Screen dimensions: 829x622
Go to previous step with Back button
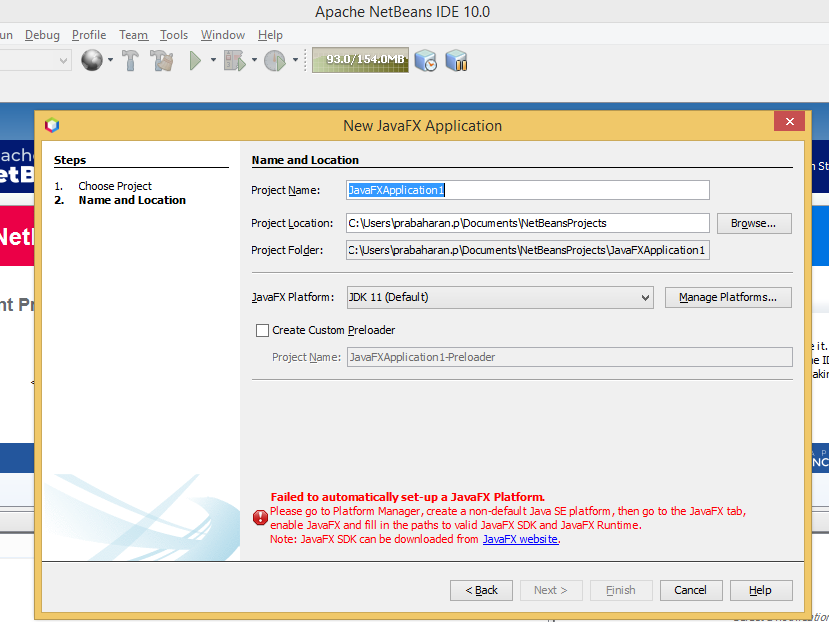481,590
